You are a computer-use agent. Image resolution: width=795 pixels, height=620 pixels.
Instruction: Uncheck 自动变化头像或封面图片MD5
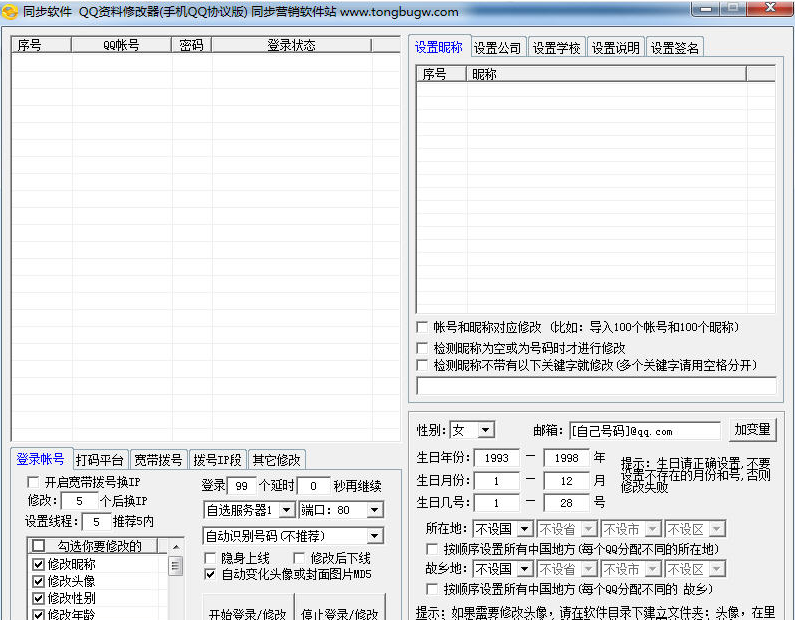(210, 574)
